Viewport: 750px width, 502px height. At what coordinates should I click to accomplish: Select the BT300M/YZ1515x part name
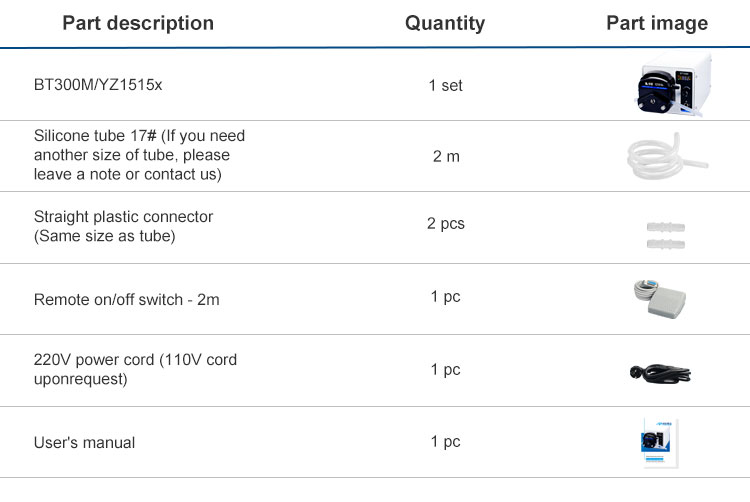coord(98,85)
